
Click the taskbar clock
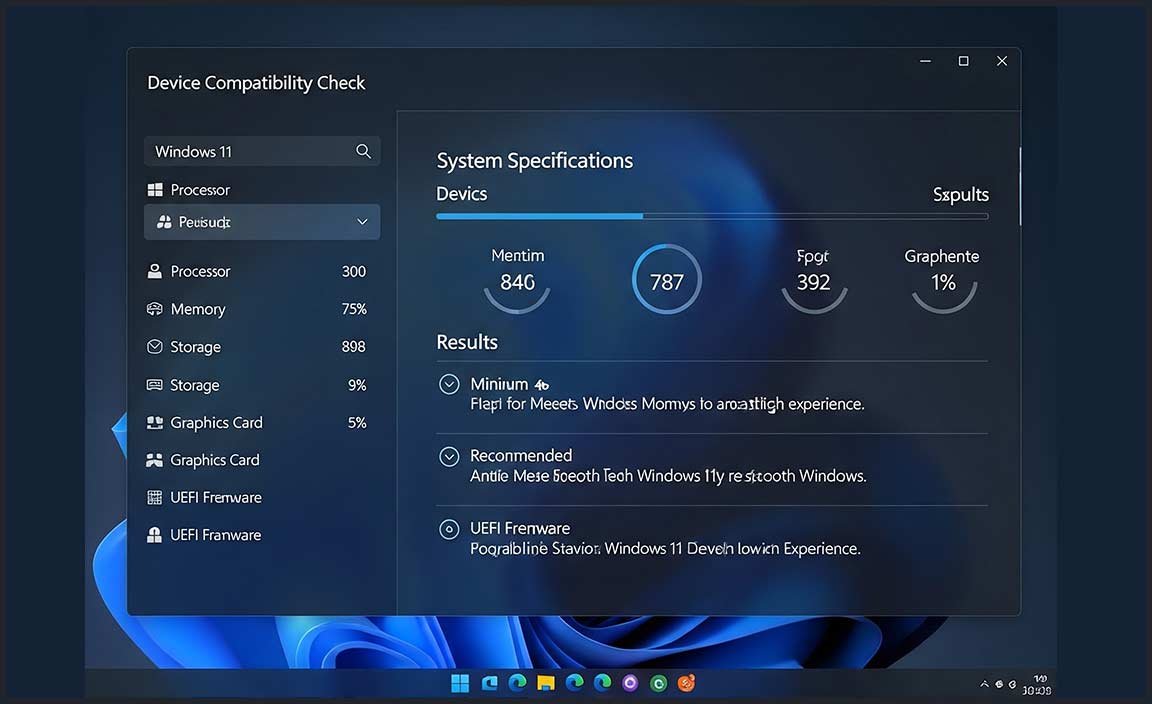click(1037, 685)
